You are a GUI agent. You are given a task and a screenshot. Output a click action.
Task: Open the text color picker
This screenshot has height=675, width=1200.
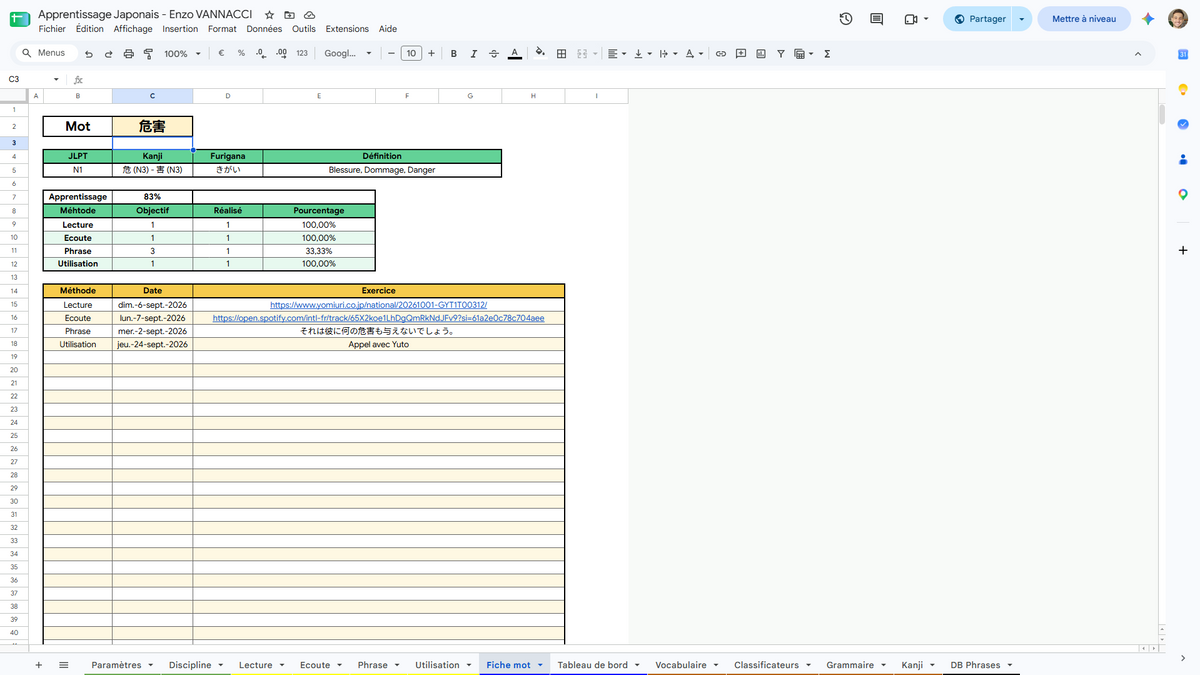514,54
